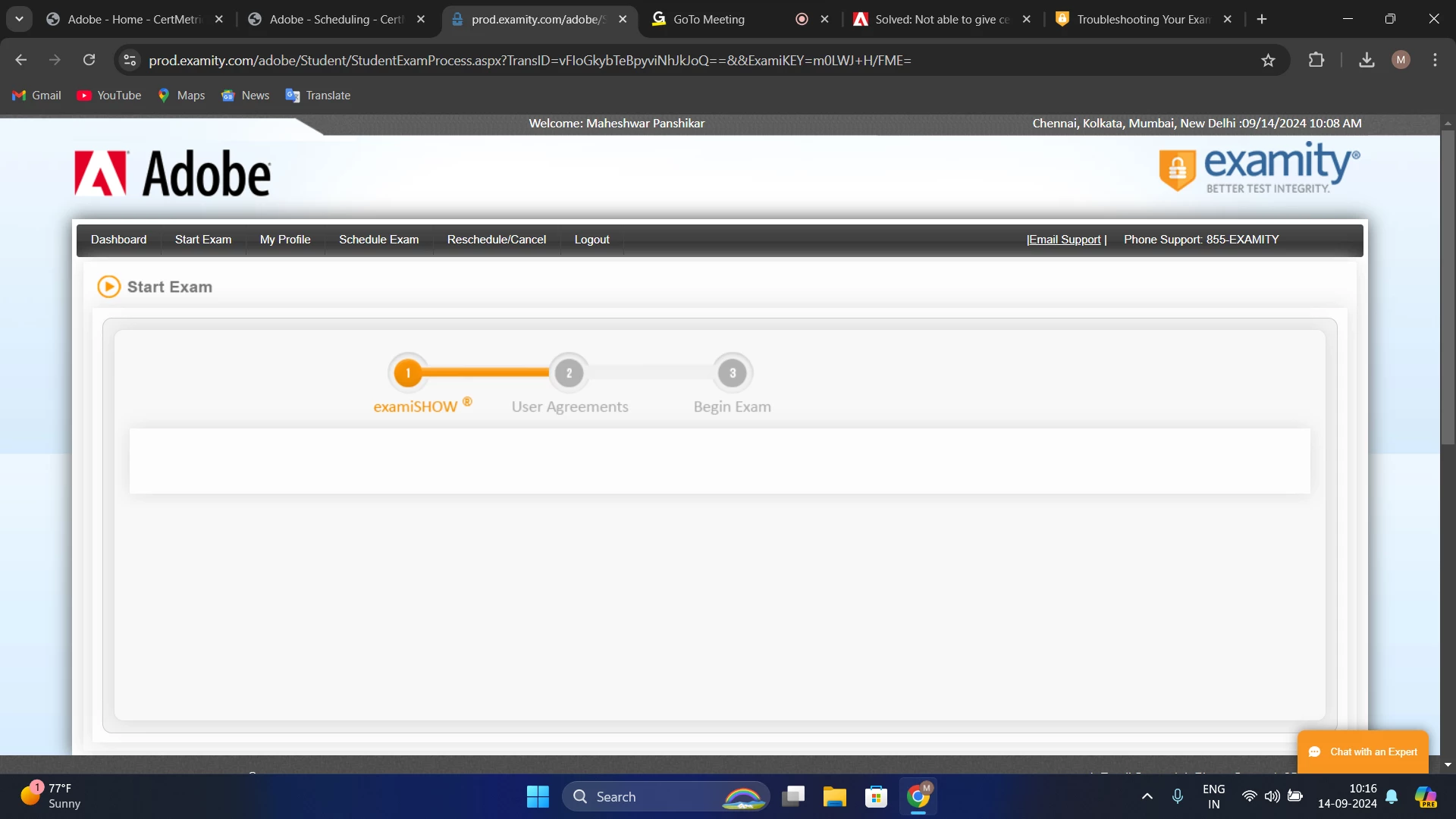This screenshot has width=1456, height=819.
Task: Open Chrome downloads icon
Action: pyautogui.click(x=1367, y=60)
